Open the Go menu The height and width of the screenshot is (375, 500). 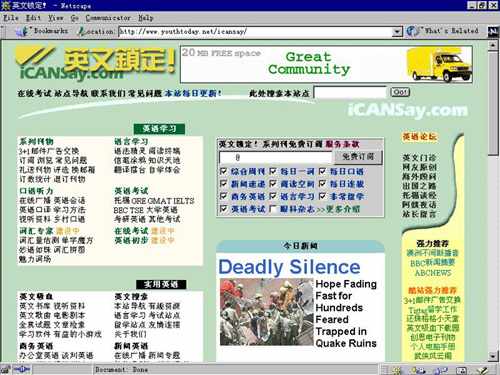coord(75,18)
